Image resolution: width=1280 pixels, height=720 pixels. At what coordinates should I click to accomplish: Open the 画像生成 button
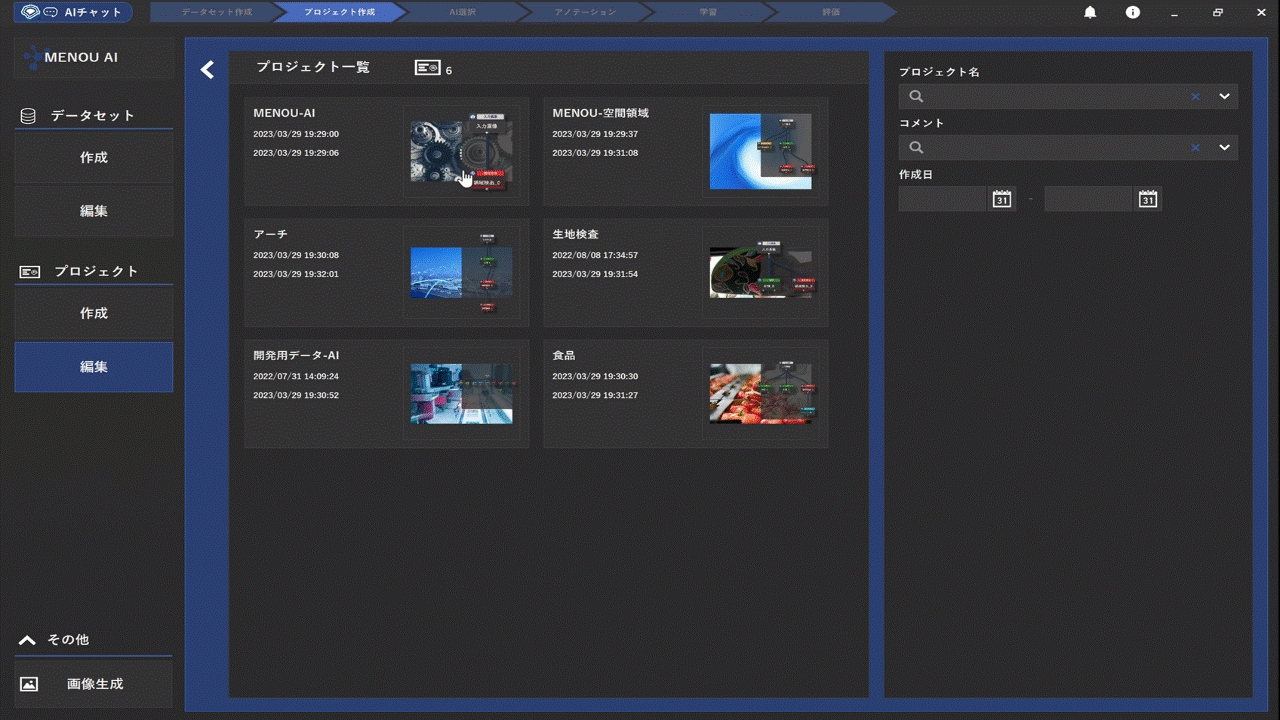click(x=94, y=684)
